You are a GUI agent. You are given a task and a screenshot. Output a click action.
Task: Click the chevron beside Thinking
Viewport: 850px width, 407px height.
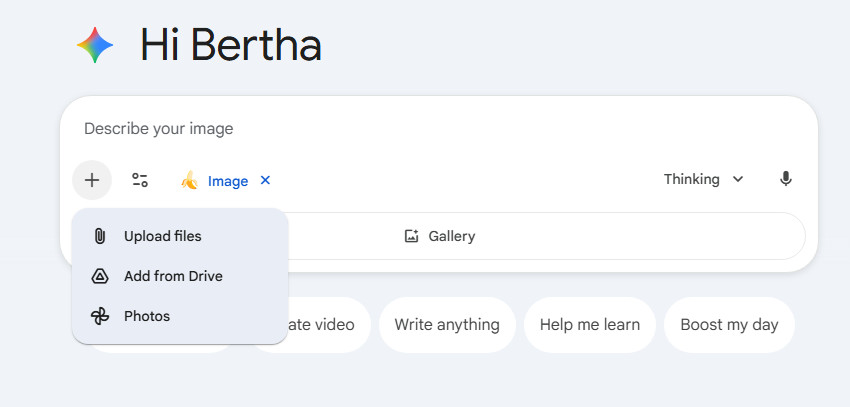point(738,179)
